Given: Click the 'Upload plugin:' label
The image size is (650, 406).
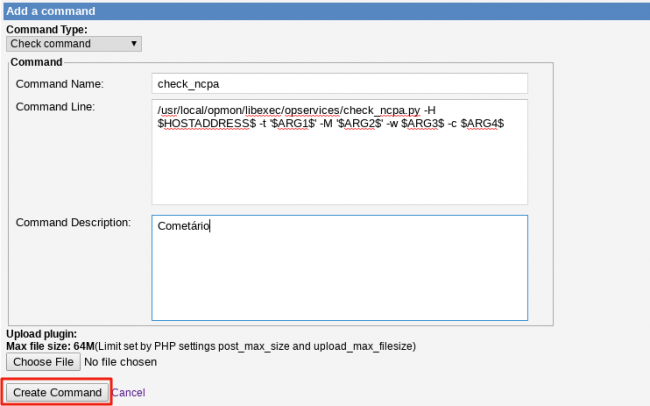Looking at the screenshot, I should coord(41,333).
